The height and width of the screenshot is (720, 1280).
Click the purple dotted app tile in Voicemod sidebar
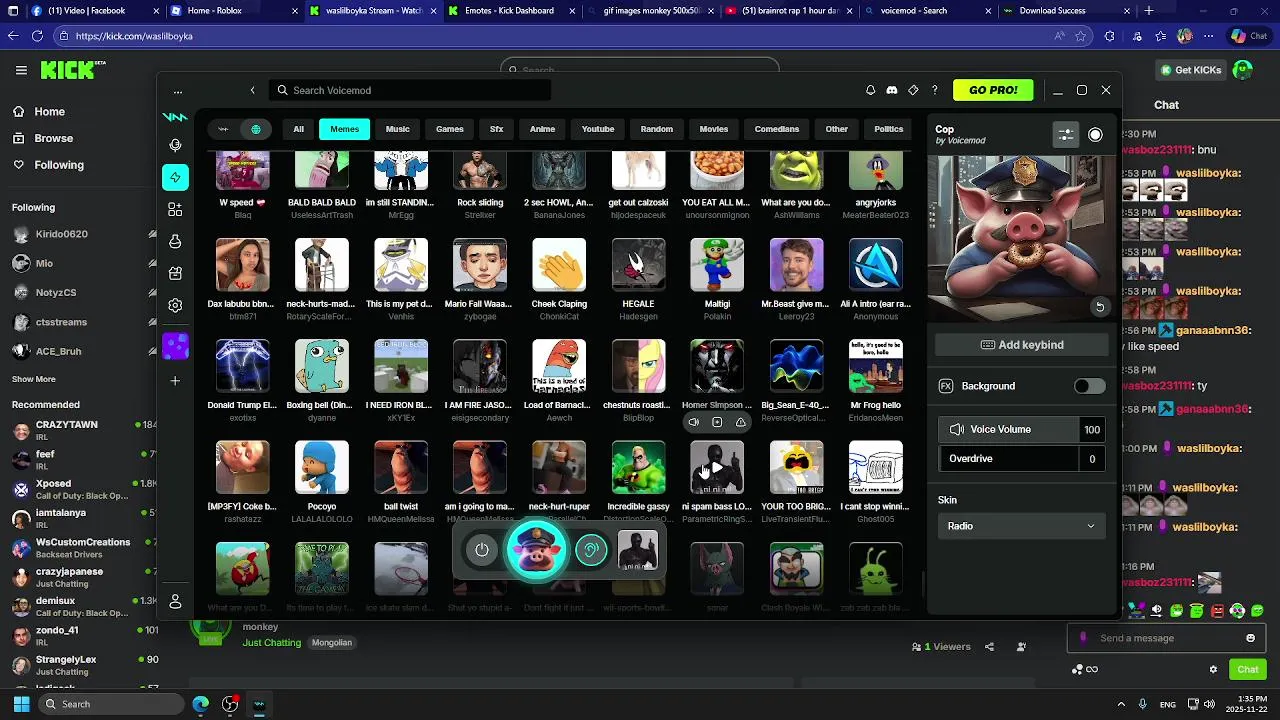(x=175, y=346)
